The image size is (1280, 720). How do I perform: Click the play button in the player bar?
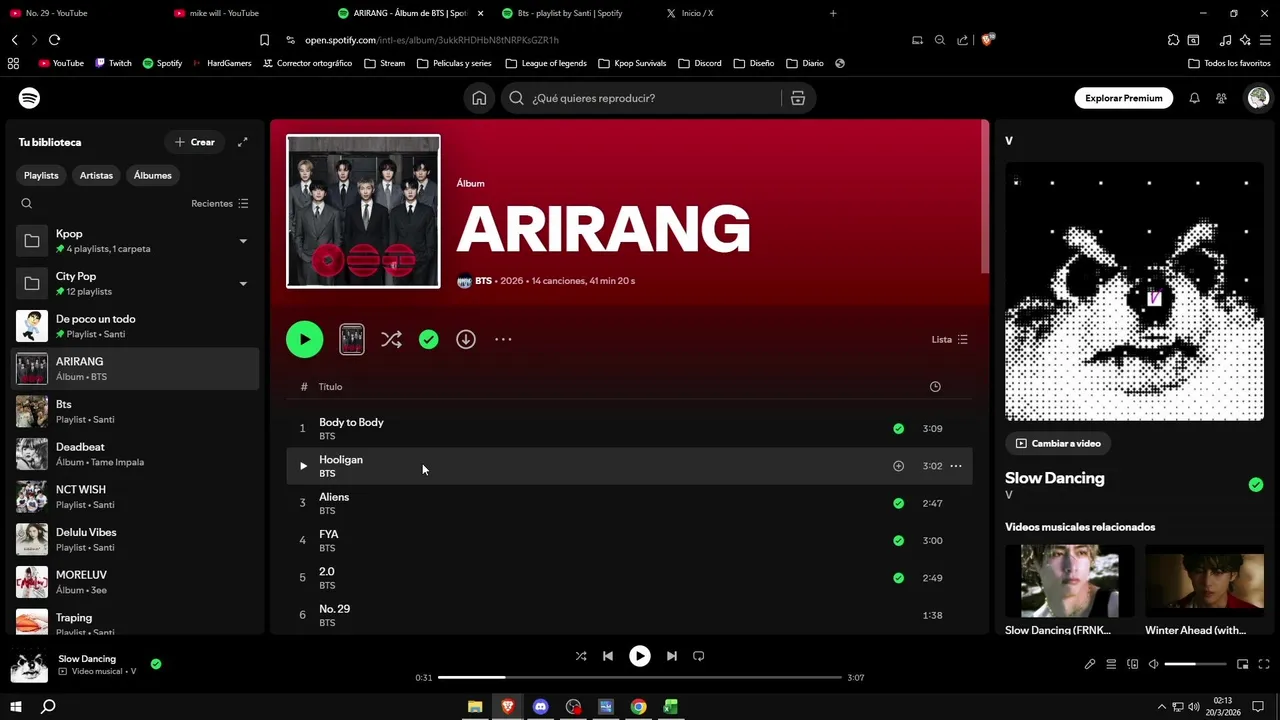click(x=639, y=656)
